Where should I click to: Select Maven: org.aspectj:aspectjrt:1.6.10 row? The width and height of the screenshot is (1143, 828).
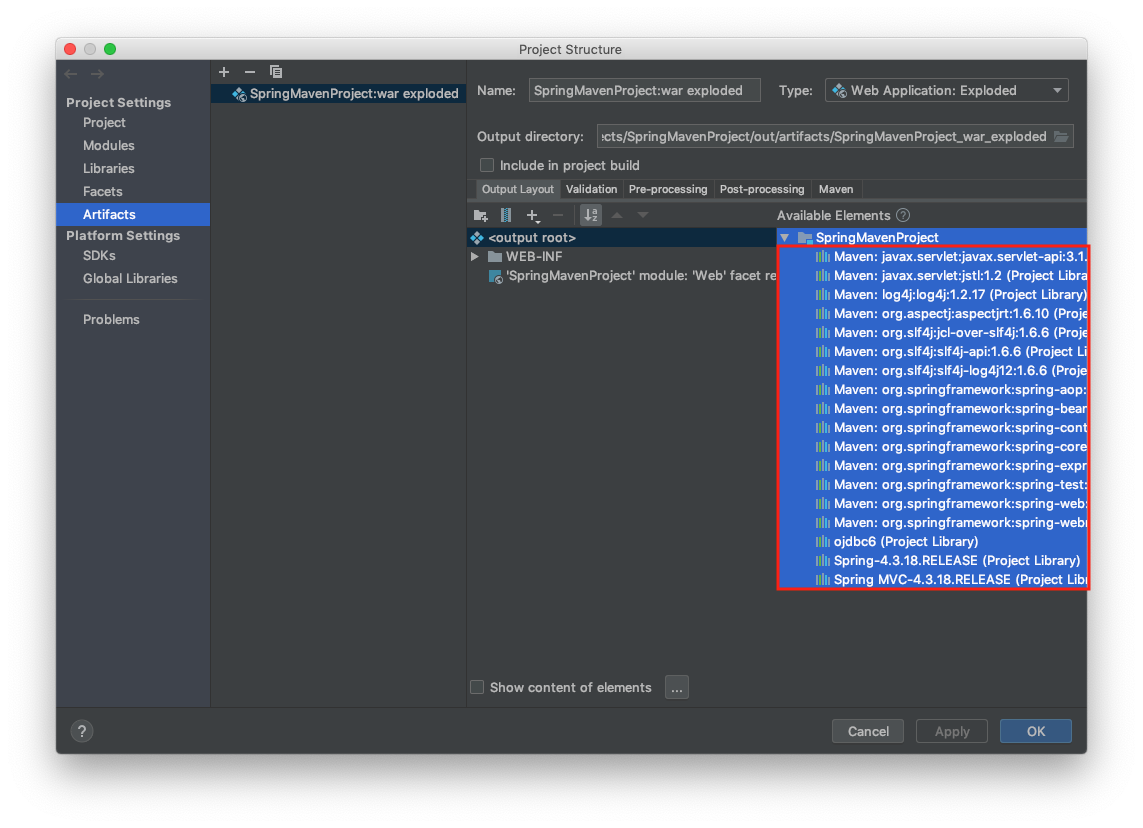[933, 313]
